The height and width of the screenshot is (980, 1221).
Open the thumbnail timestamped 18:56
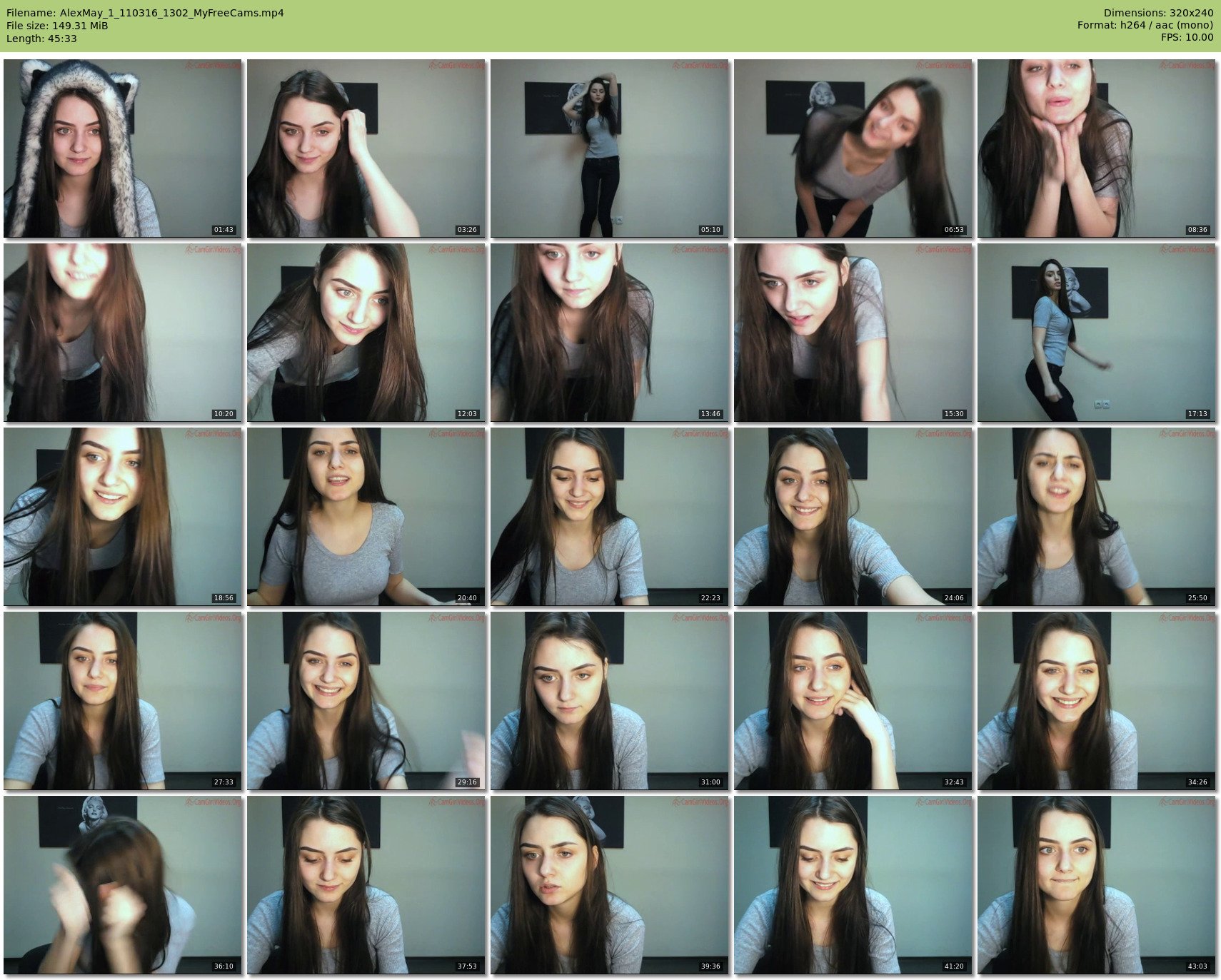point(123,516)
